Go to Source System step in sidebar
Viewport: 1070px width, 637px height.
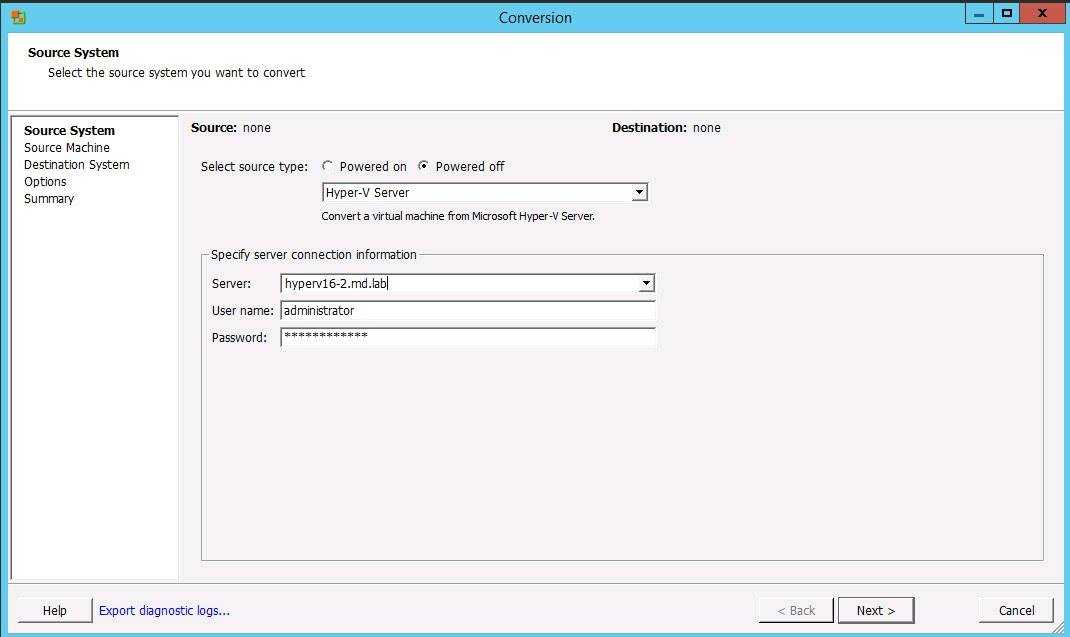pos(69,131)
